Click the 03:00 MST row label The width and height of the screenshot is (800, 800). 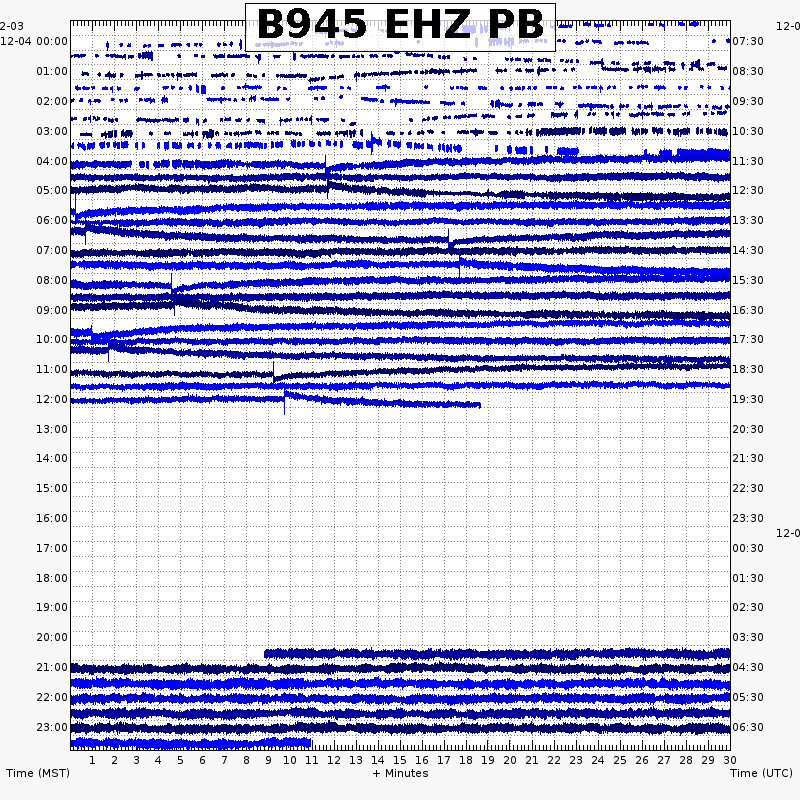tap(52, 131)
